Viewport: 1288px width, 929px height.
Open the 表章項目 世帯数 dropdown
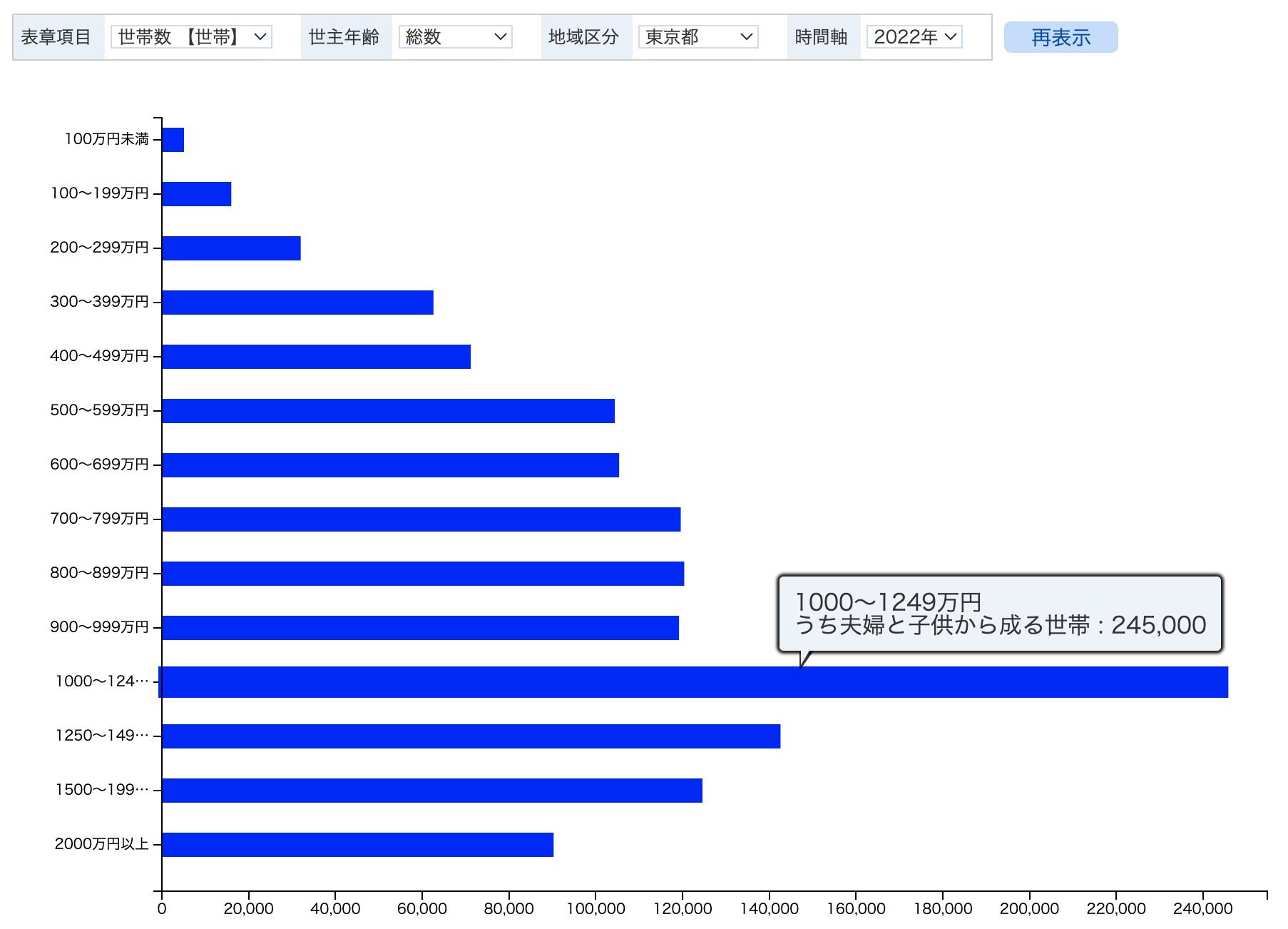(191, 37)
